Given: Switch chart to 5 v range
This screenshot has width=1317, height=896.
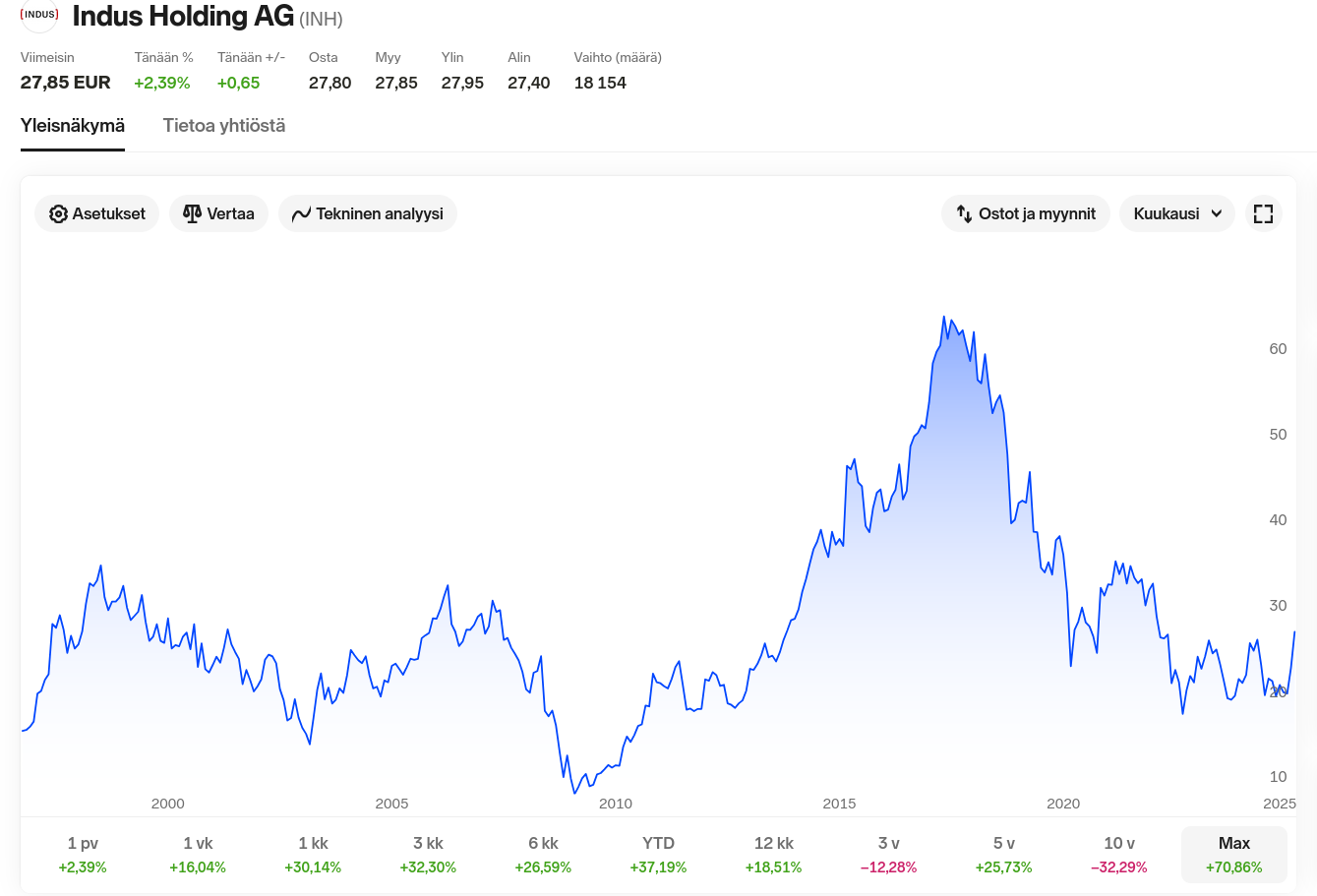Looking at the screenshot, I should coord(1004,854).
